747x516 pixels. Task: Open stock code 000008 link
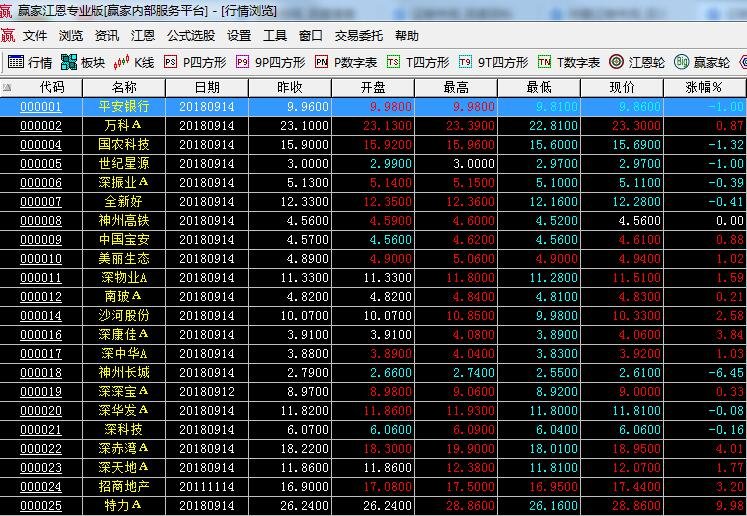[41, 221]
